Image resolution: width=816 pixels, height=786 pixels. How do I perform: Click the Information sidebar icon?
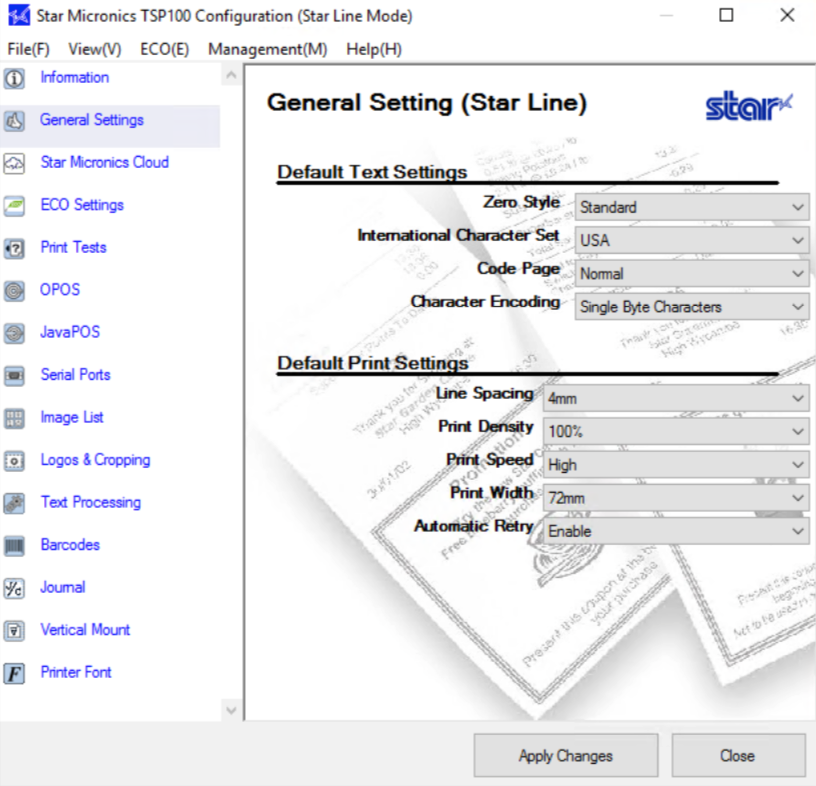[x=14, y=78]
